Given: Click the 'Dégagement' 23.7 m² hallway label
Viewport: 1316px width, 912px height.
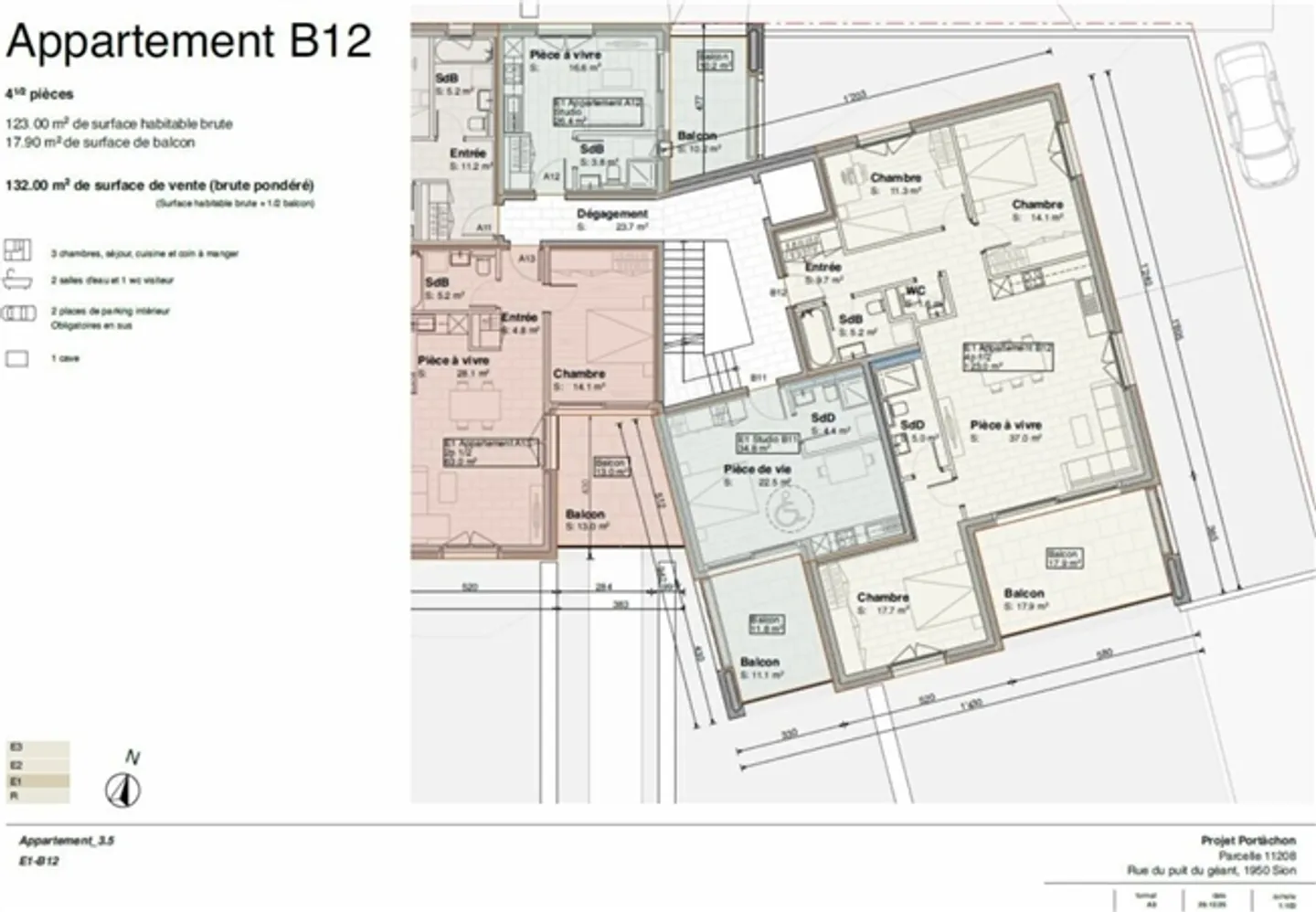Looking at the screenshot, I should pos(612,215).
